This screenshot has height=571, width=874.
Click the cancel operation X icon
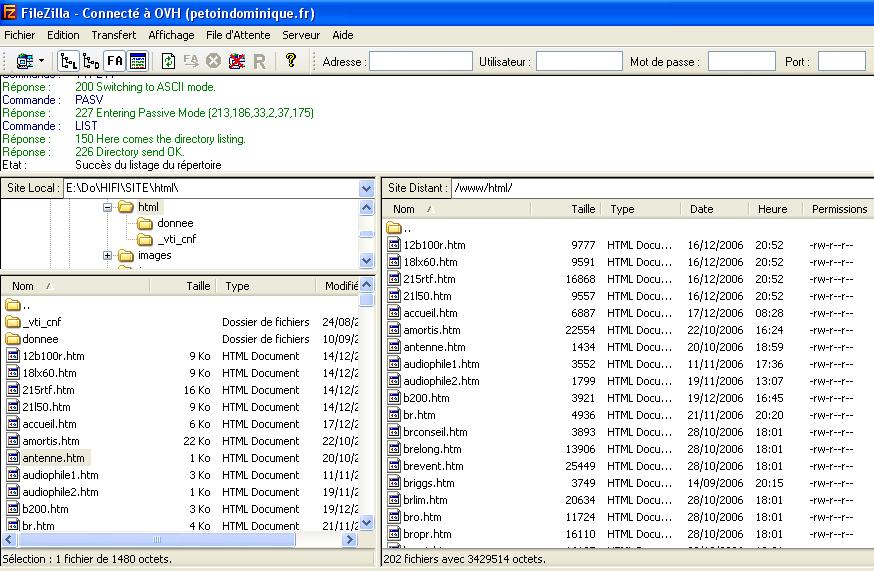213,61
